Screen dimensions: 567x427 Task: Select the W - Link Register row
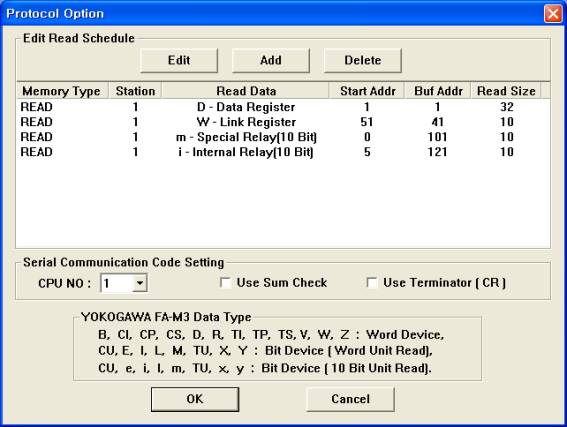pos(283,122)
